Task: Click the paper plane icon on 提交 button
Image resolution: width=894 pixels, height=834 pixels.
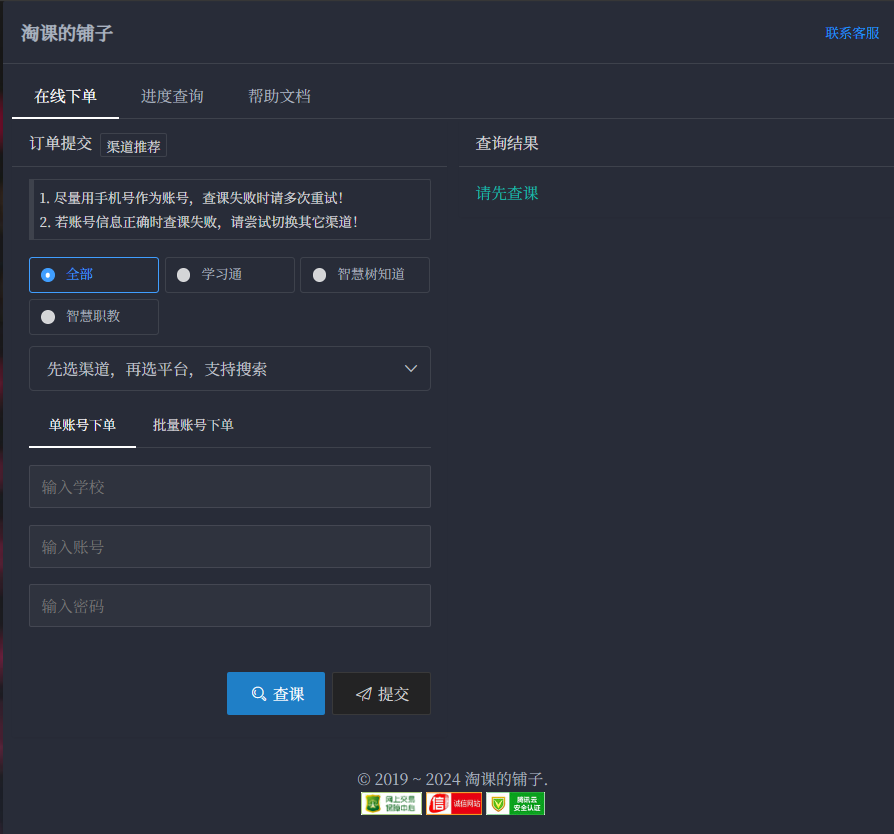Action: click(365, 693)
